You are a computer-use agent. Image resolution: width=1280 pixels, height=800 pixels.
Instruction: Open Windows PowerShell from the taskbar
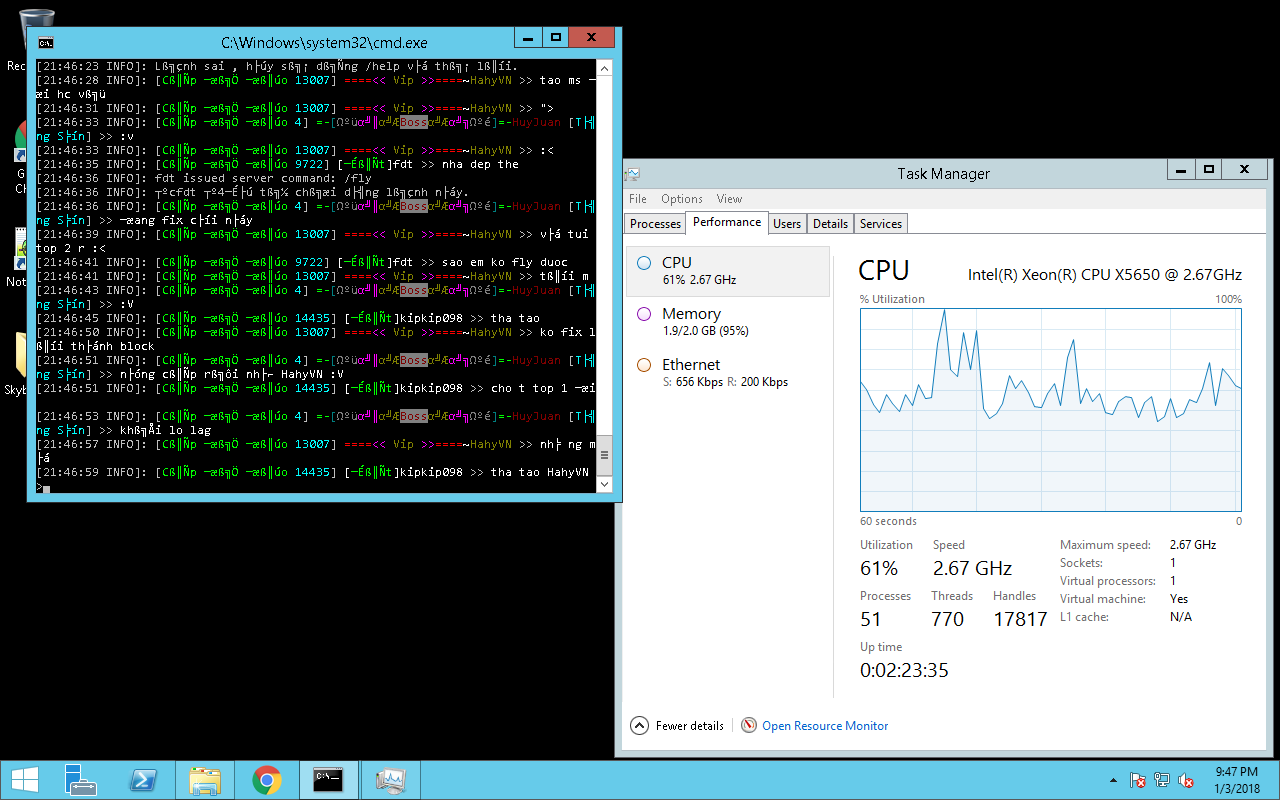[x=143, y=780]
